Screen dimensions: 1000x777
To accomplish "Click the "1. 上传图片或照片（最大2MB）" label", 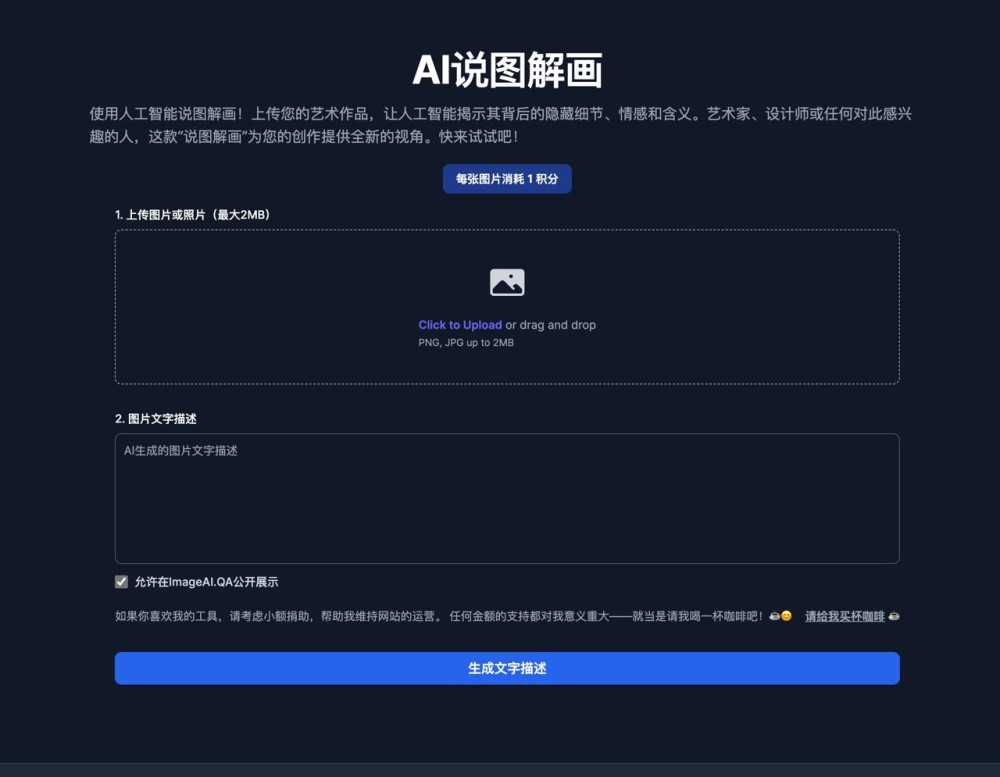I will pyautogui.click(x=192, y=215).
